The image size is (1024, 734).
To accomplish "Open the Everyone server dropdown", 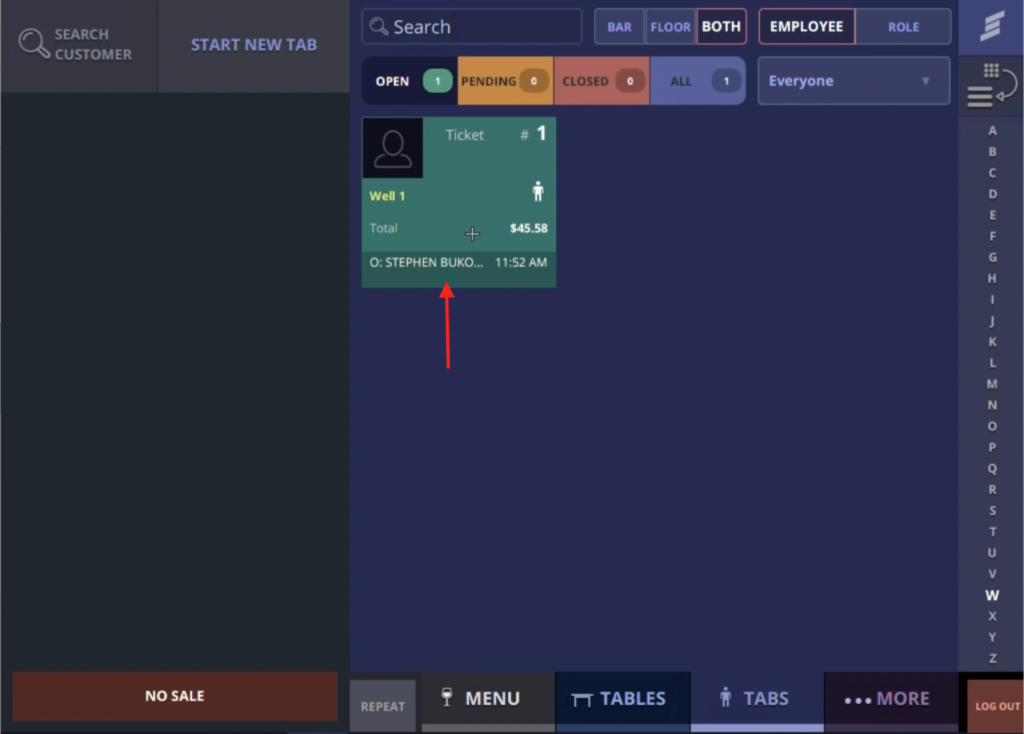I will pos(853,80).
